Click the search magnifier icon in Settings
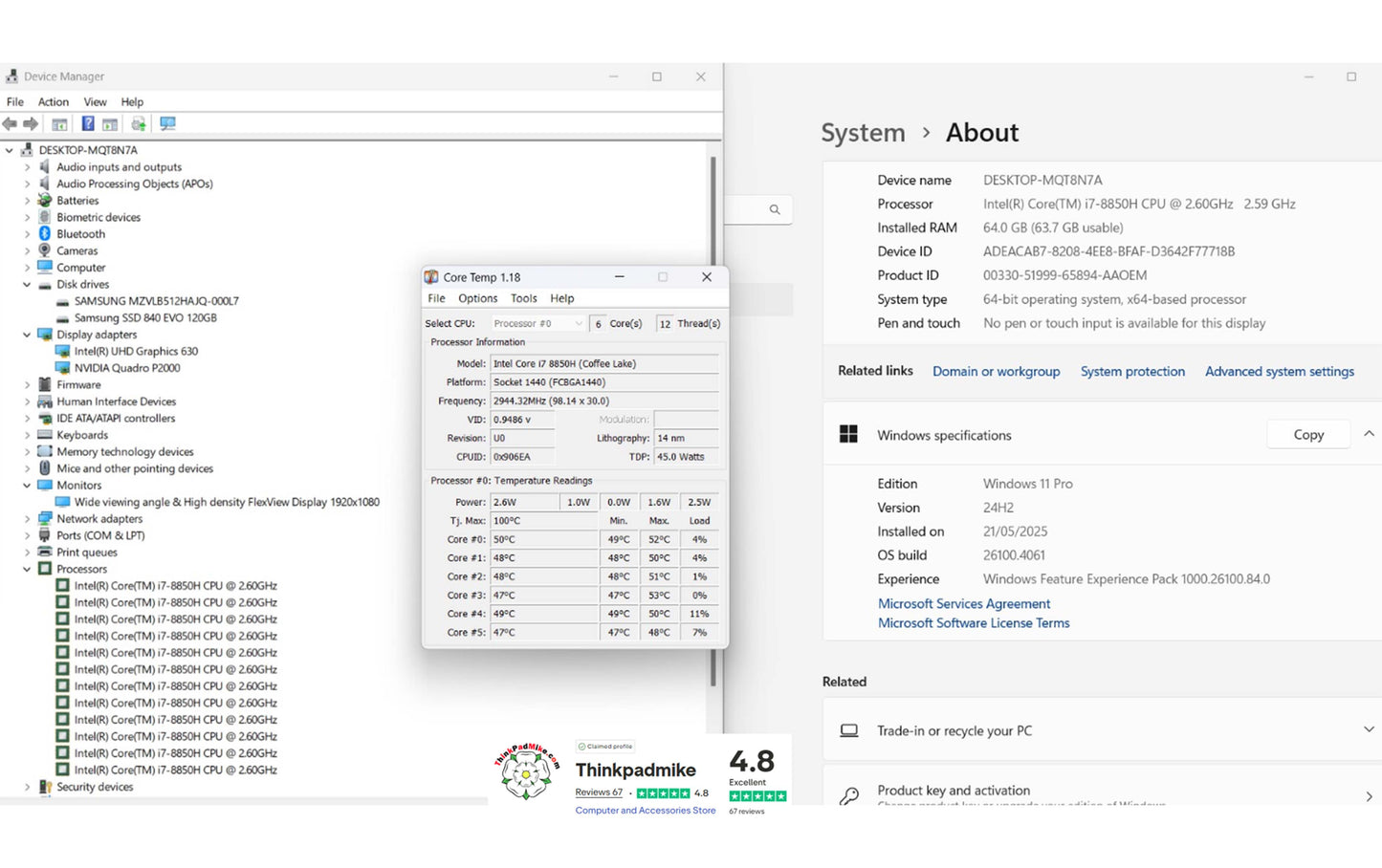 [775, 209]
